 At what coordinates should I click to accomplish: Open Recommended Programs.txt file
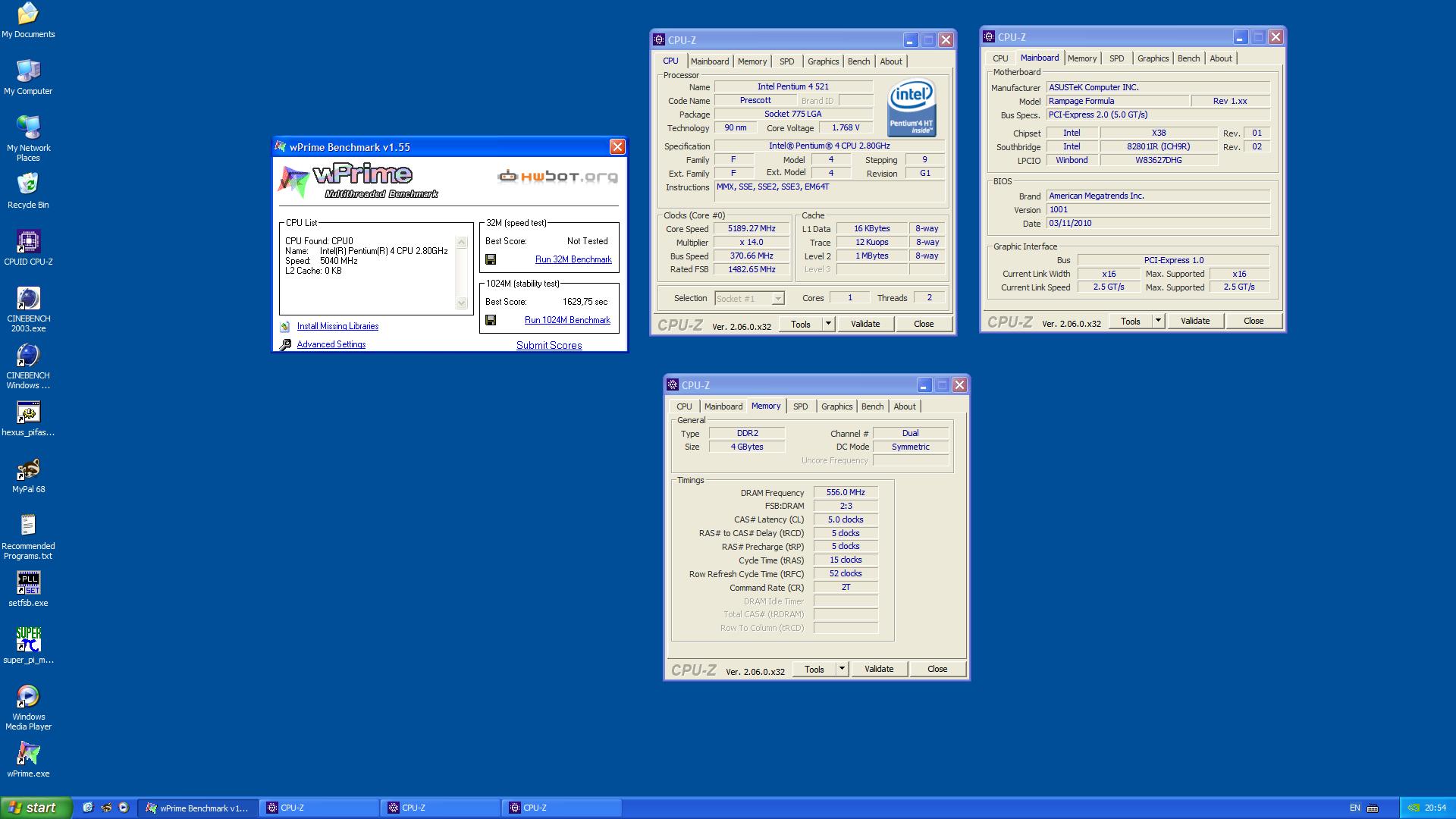(x=28, y=537)
